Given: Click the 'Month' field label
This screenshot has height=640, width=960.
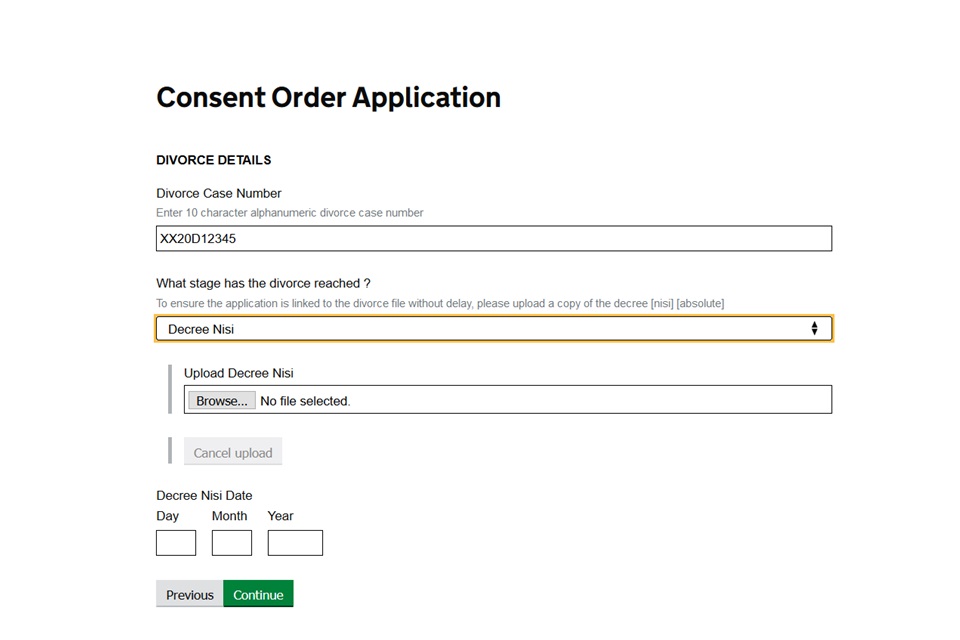Looking at the screenshot, I should click(230, 516).
